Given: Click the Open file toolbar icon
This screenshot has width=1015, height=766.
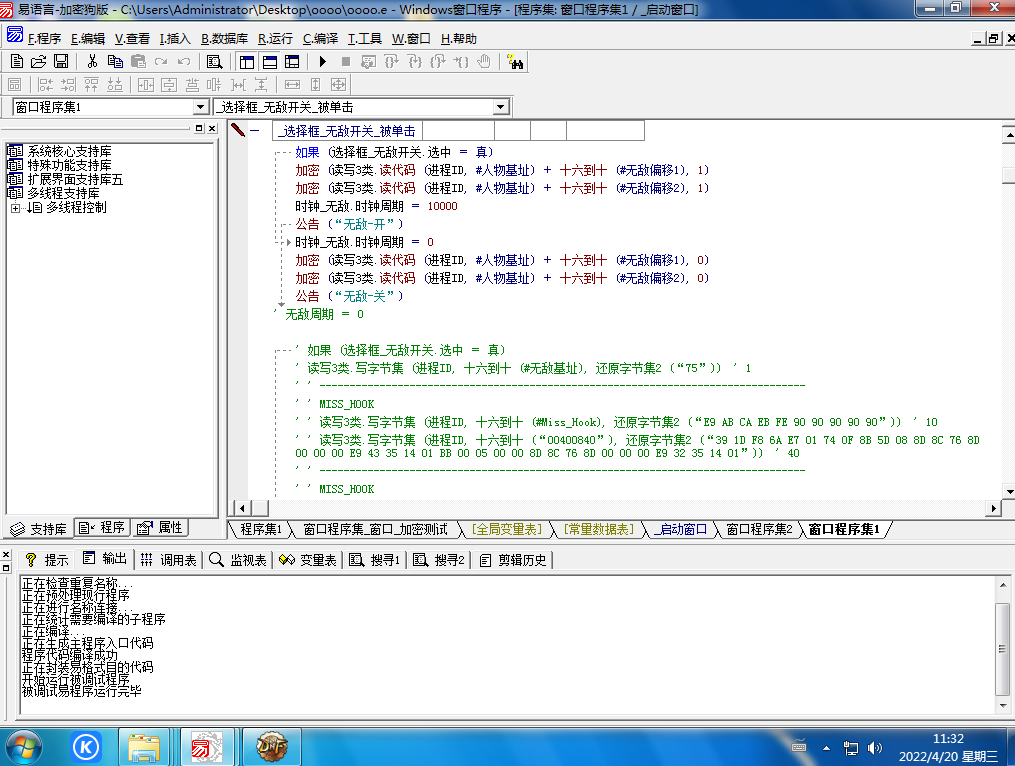Looking at the screenshot, I should tap(38, 62).
